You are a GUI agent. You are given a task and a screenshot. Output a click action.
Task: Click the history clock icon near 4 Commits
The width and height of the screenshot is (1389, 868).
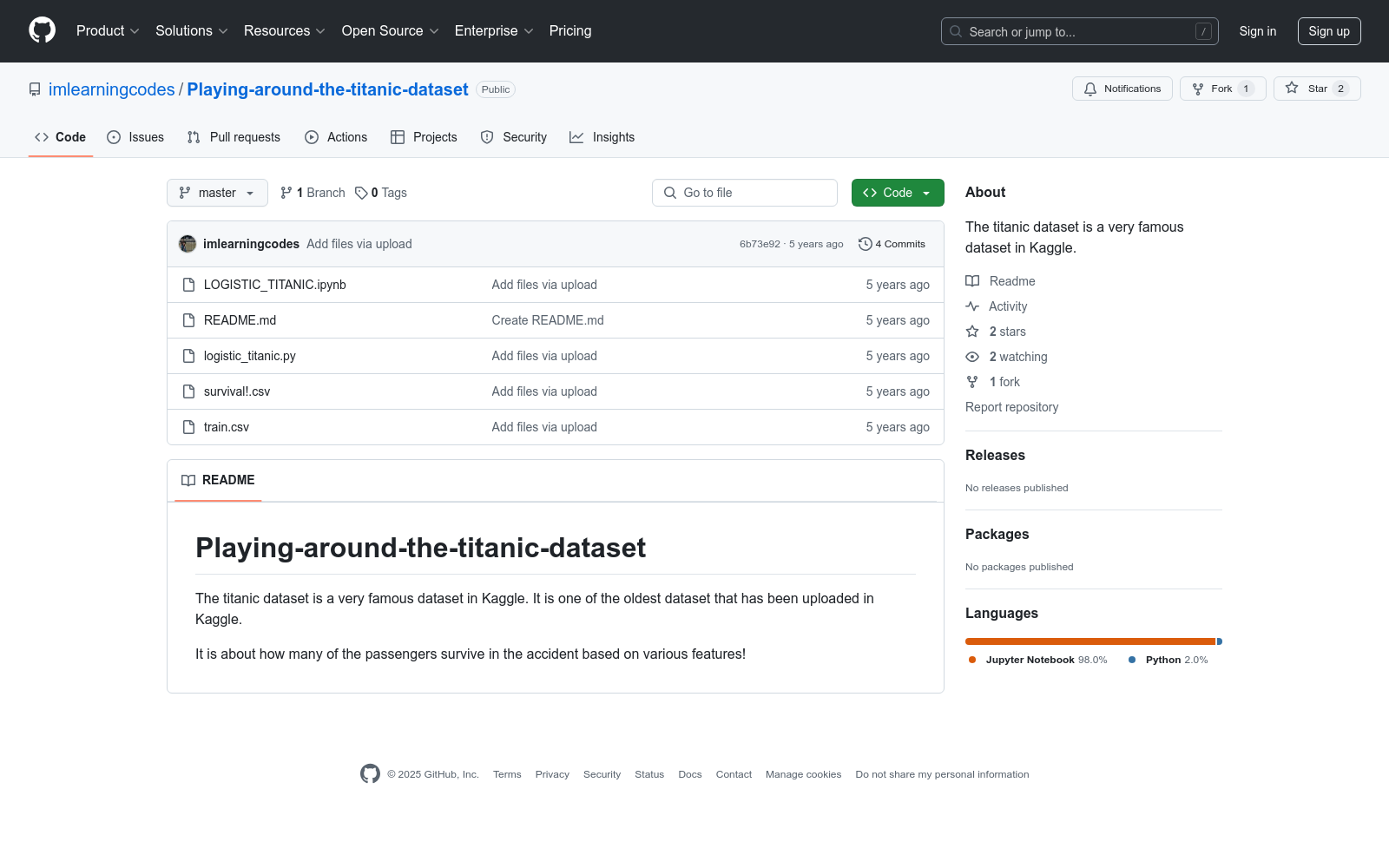[x=865, y=244]
